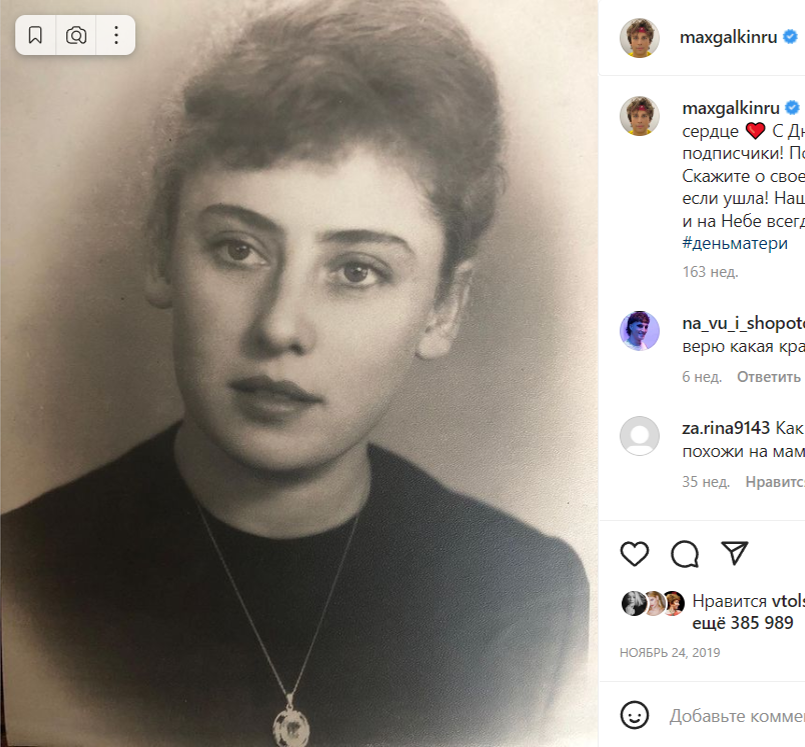805x747 pixels.
Task: Open the emoji picker smiley icon
Action: pyautogui.click(x=633, y=715)
